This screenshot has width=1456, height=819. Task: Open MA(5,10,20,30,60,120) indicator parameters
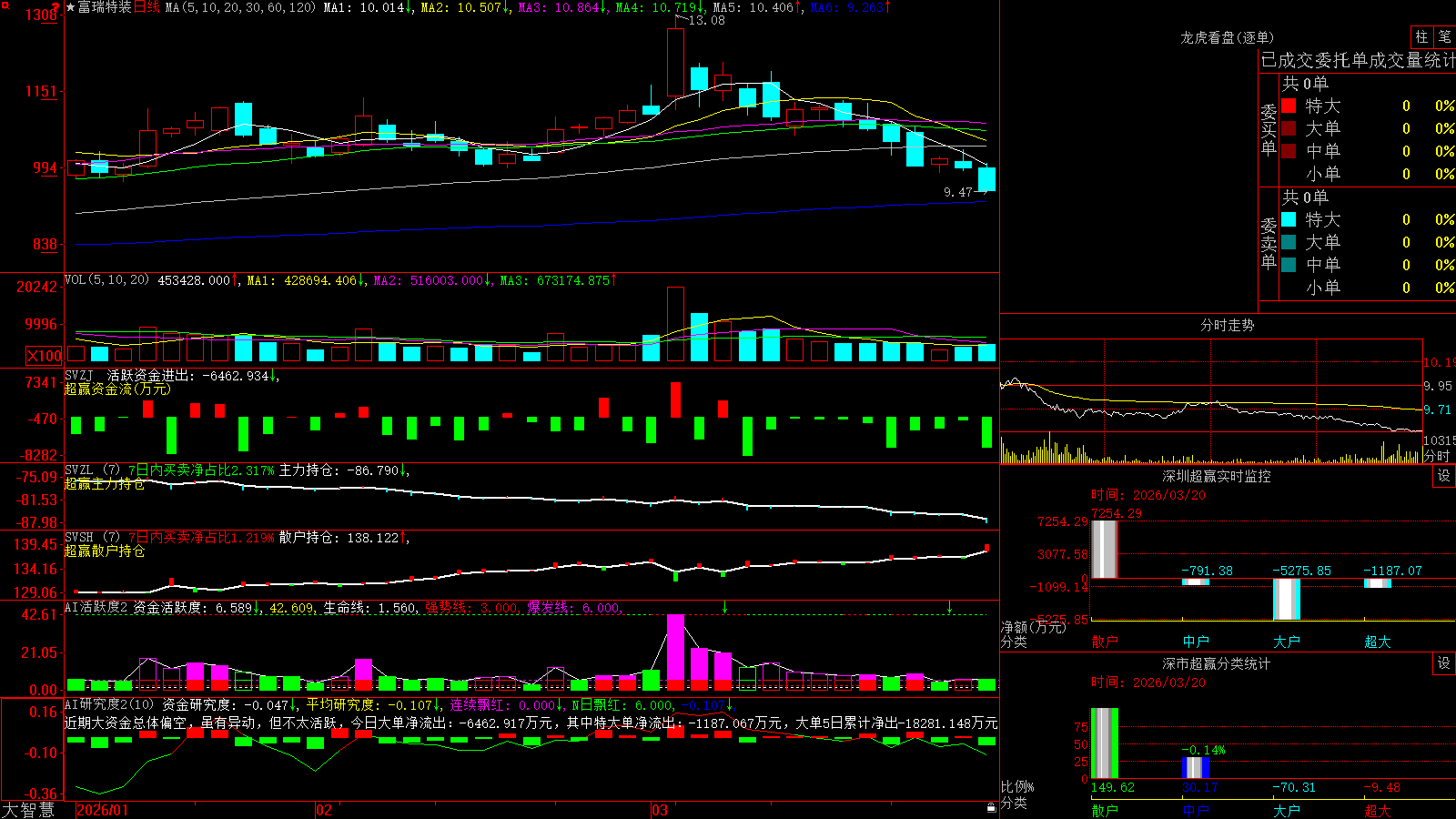pyautogui.click(x=240, y=7)
